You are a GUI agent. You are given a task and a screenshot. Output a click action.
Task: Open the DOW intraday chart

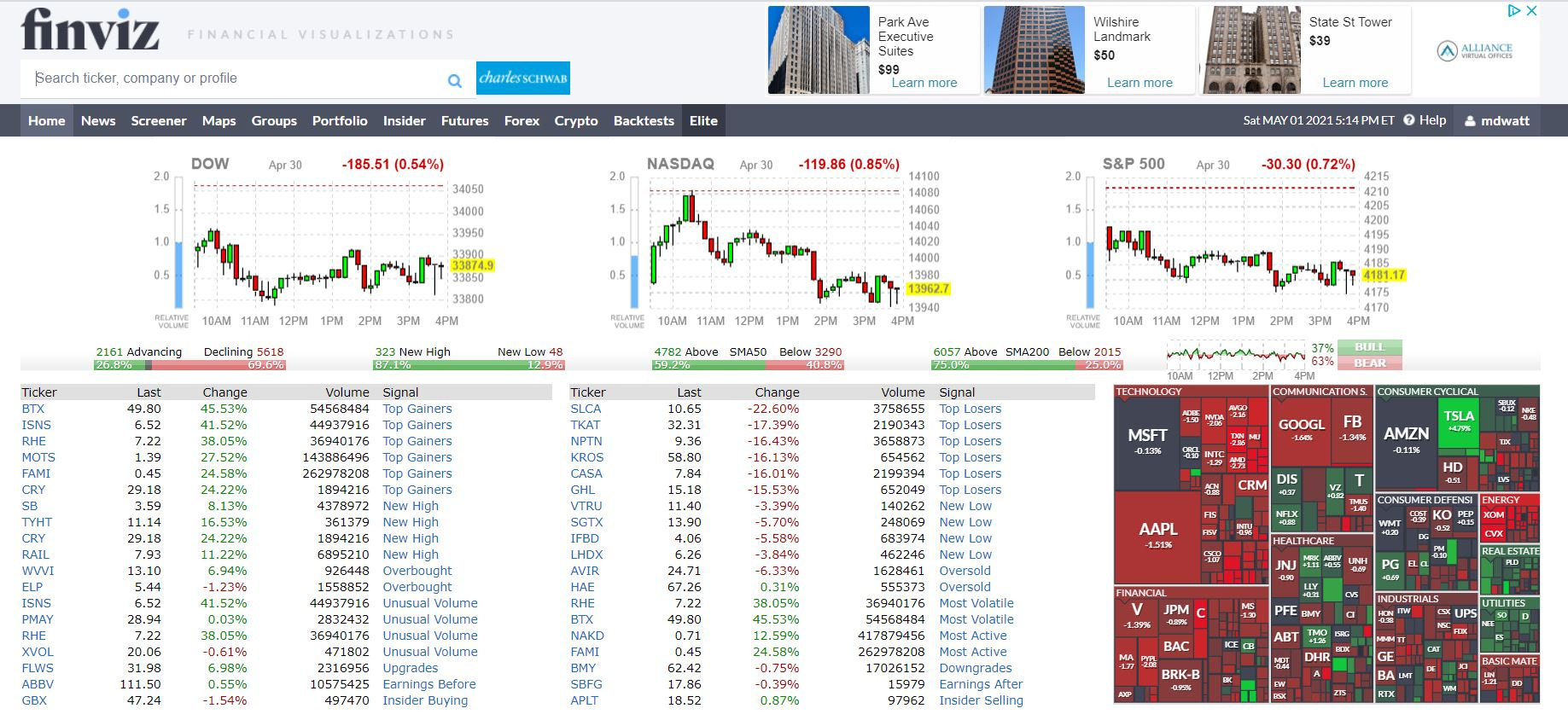point(324,243)
